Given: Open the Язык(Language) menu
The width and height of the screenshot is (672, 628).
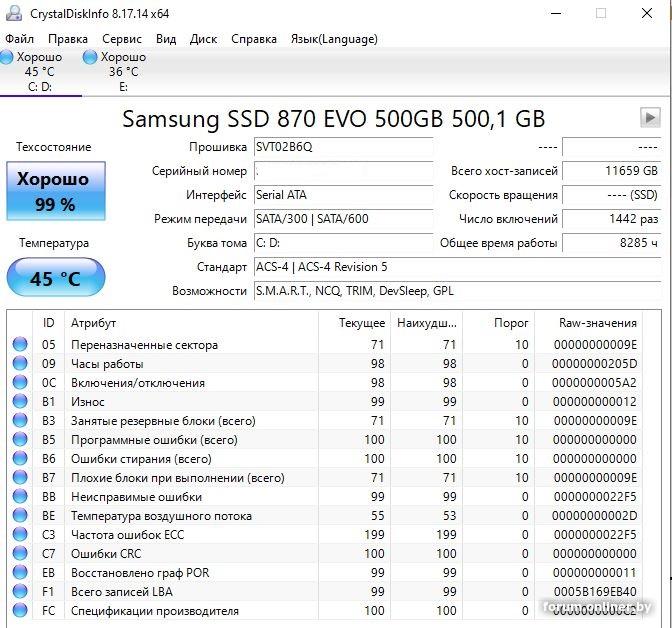Looking at the screenshot, I should click(334, 39).
